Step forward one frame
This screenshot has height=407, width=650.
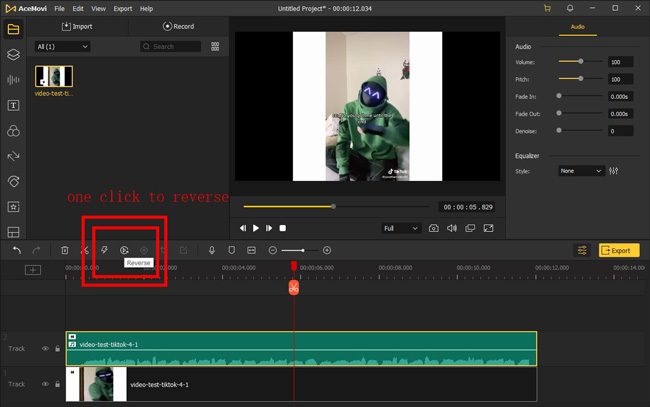[269, 228]
